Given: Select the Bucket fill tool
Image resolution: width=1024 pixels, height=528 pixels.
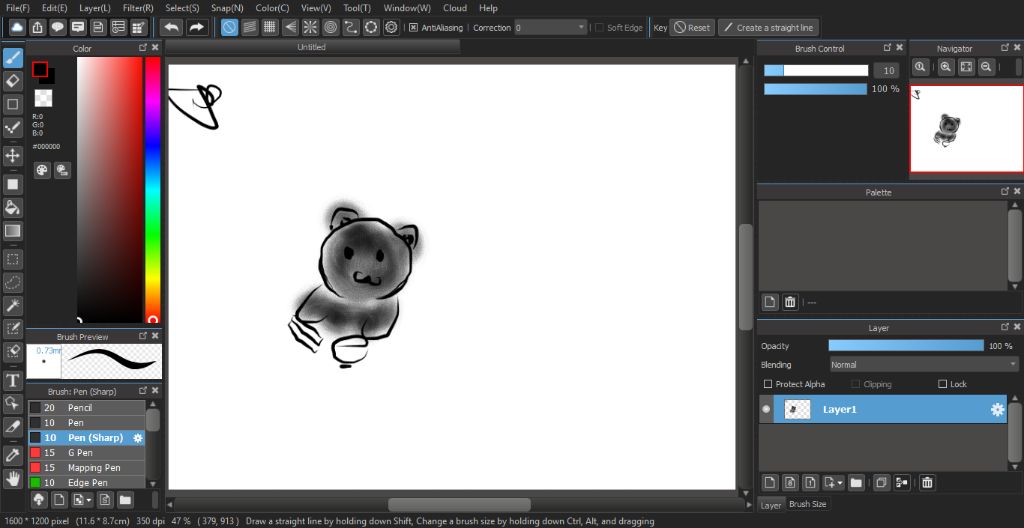Looking at the screenshot, I should pos(12,208).
